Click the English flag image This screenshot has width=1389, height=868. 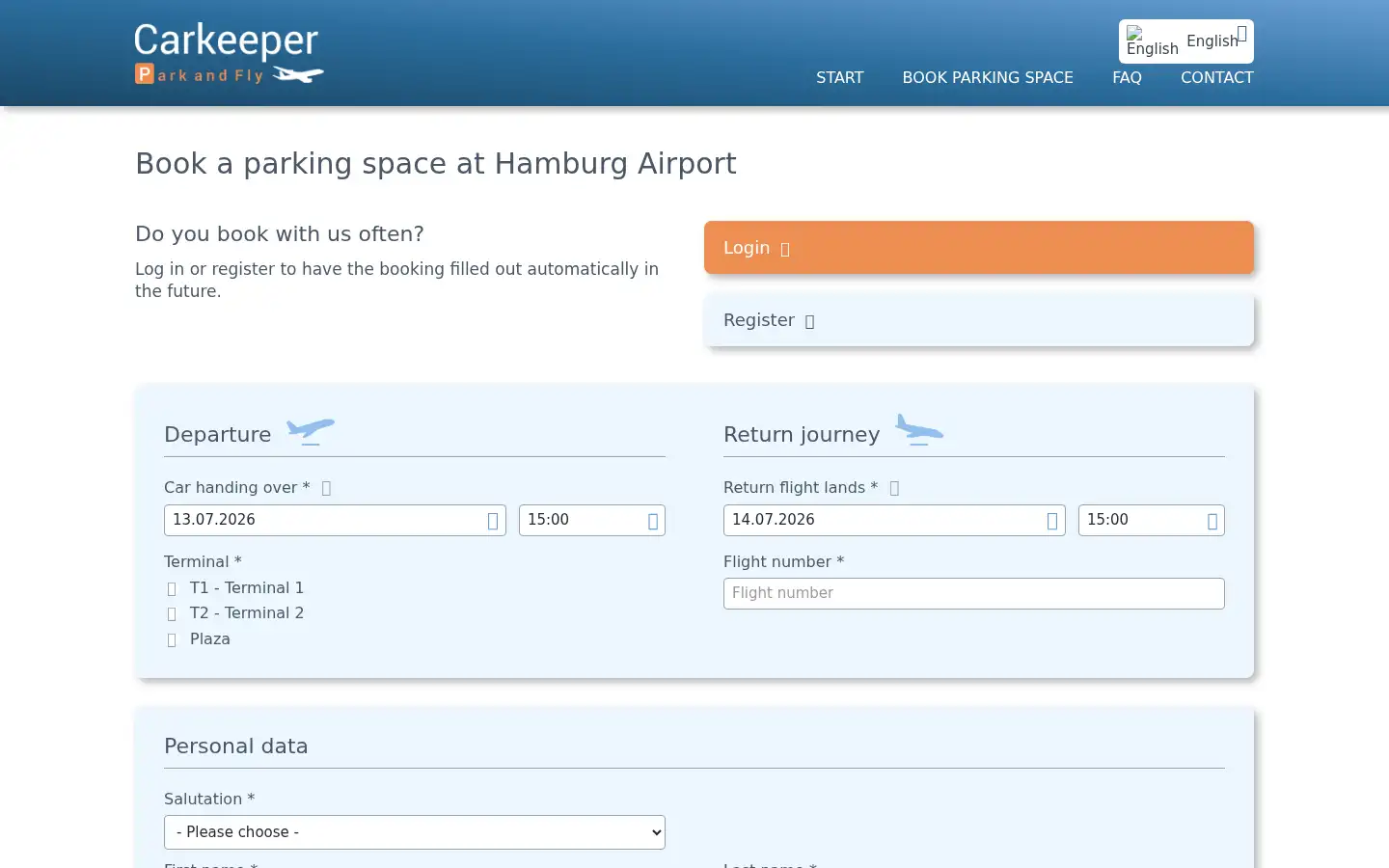pyautogui.click(x=1153, y=41)
